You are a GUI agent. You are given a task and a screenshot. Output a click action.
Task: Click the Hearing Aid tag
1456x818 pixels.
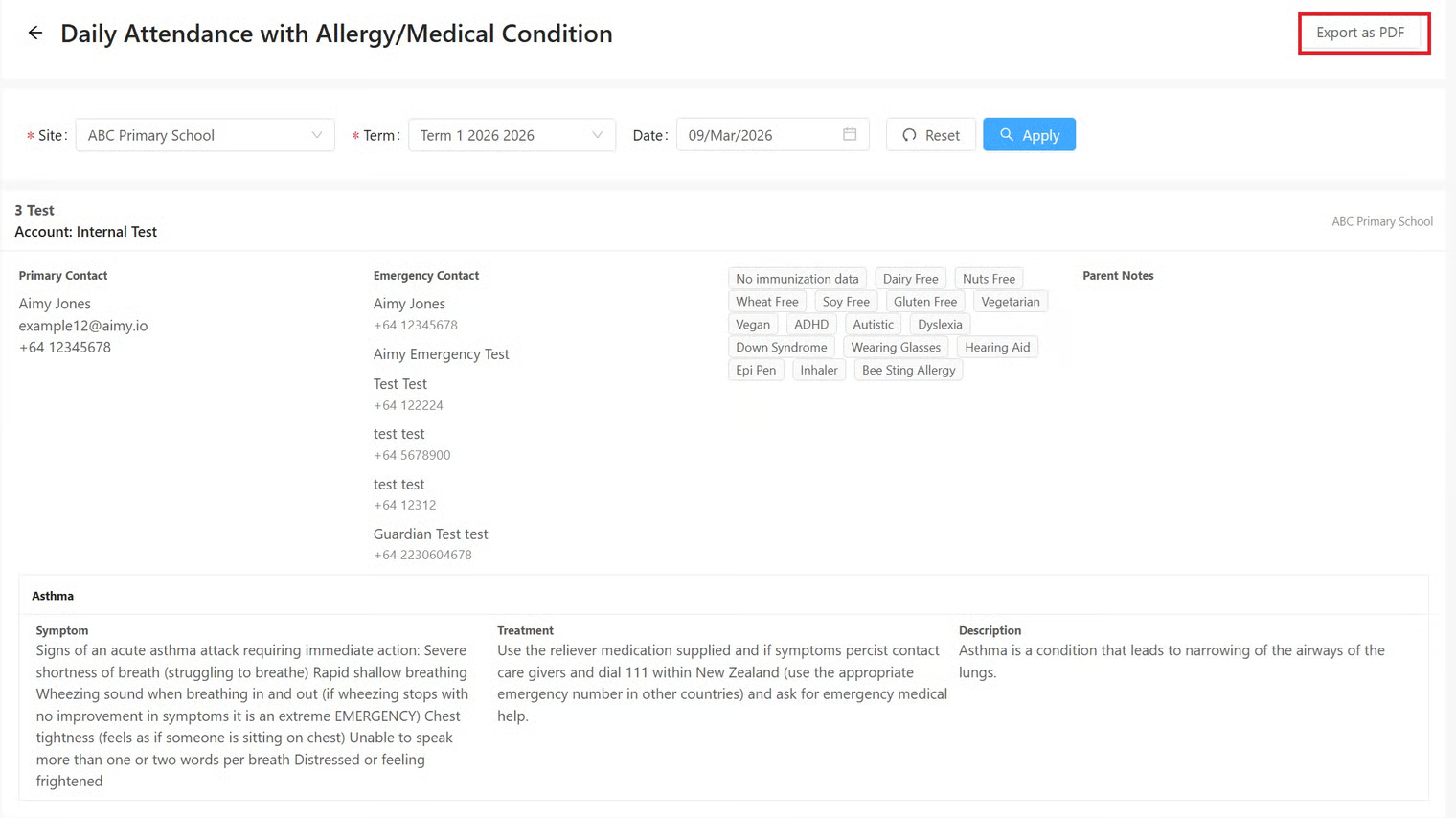[x=997, y=347]
